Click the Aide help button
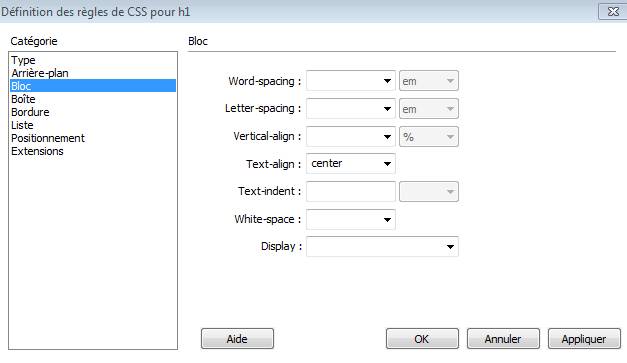Image resolution: width=627 pixels, height=363 pixels. tap(238, 339)
